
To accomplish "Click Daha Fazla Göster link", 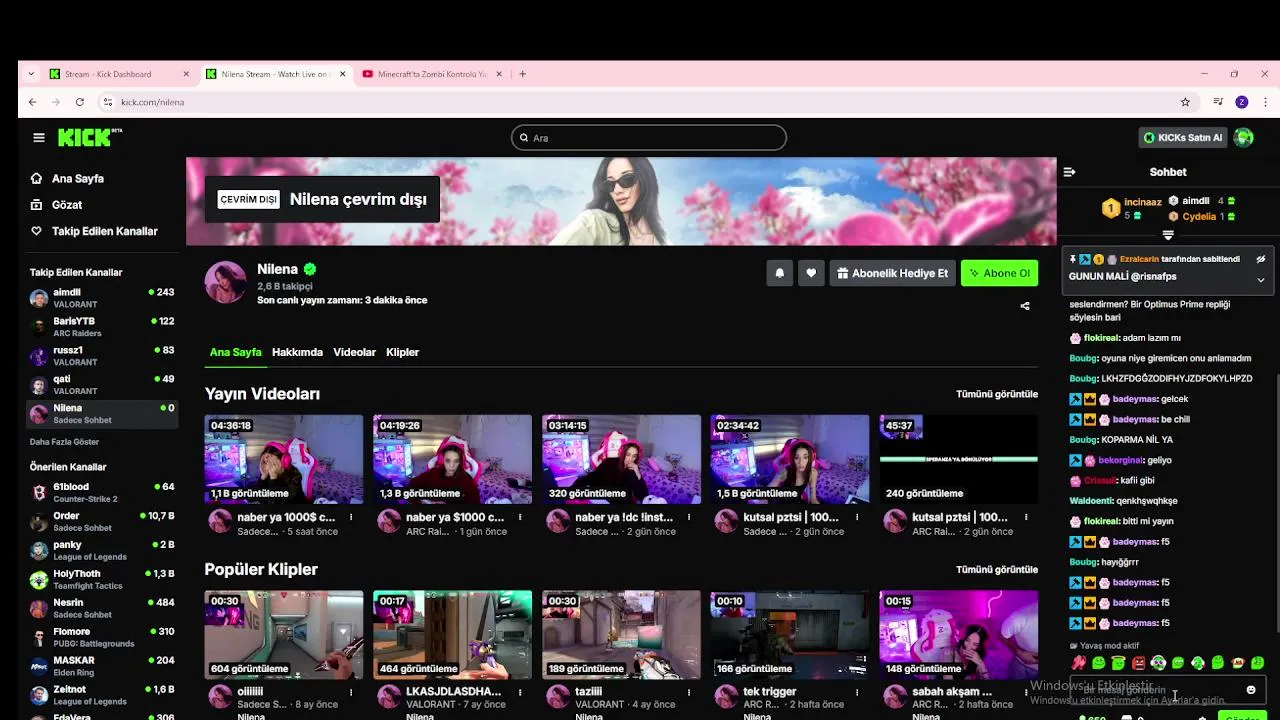I will tap(64, 442).
